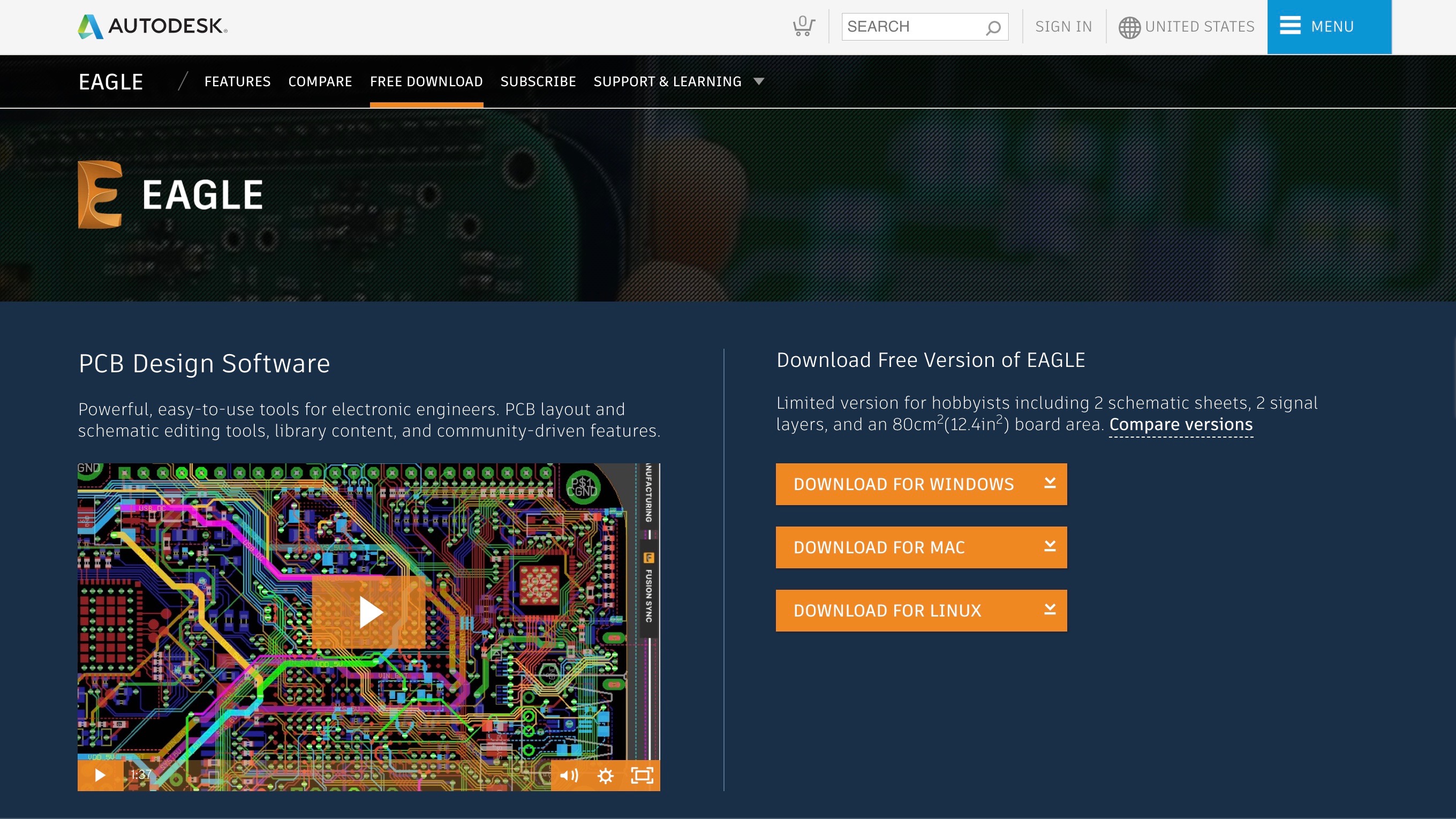Go to the Subscribe tab
The image size is (1456, 819).
coord(538,82)
